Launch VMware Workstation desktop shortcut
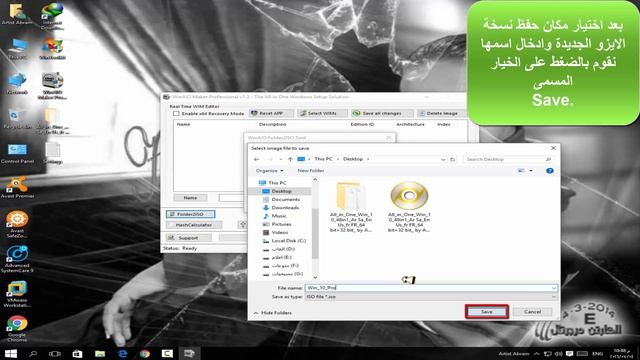The width and height of the screenshot is (640, 360). (x=17, y=294)
